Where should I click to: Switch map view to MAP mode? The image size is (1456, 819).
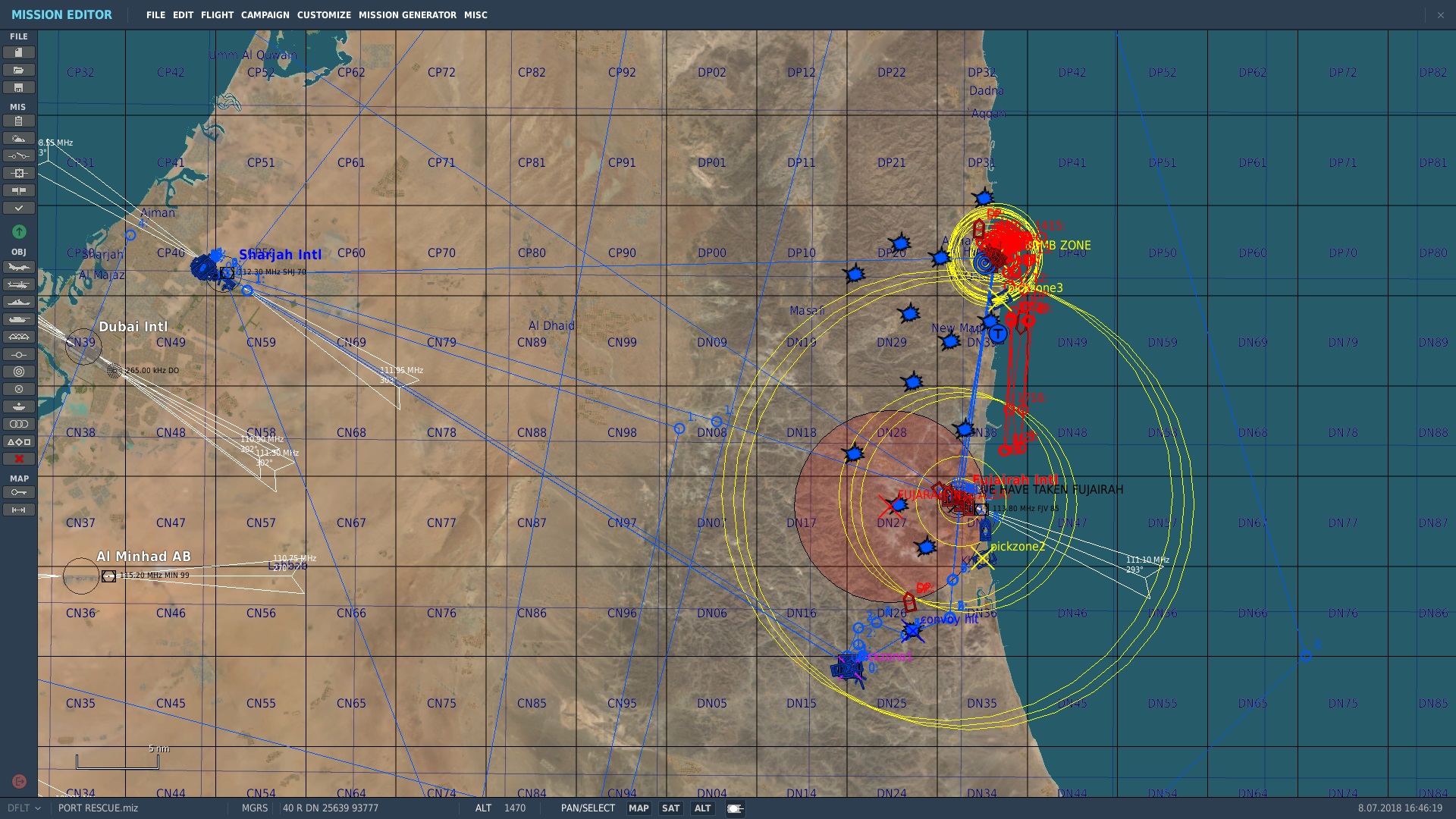639,808
